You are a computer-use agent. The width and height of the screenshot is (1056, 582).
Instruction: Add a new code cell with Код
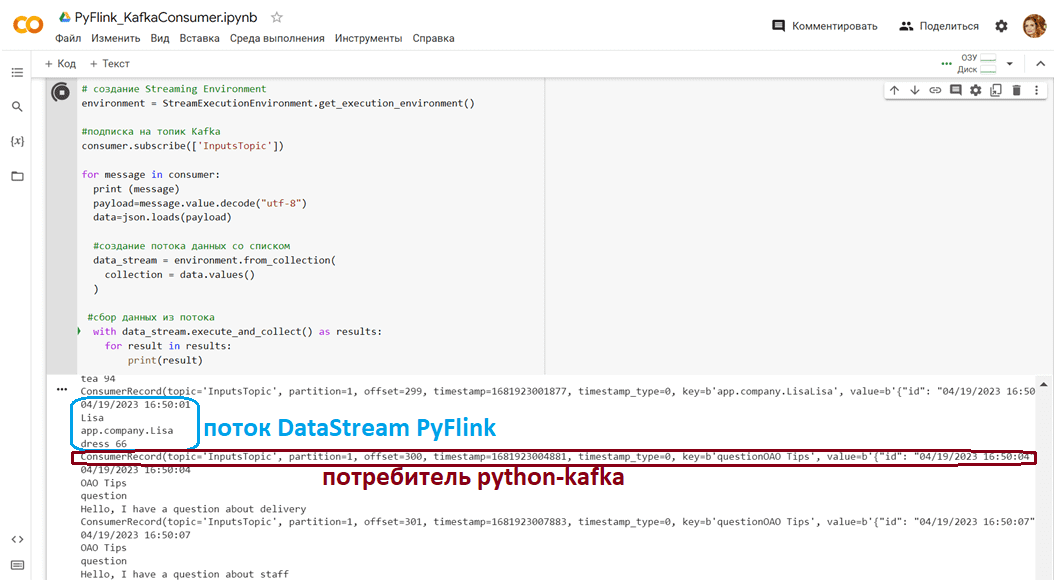tap(60, 63)
